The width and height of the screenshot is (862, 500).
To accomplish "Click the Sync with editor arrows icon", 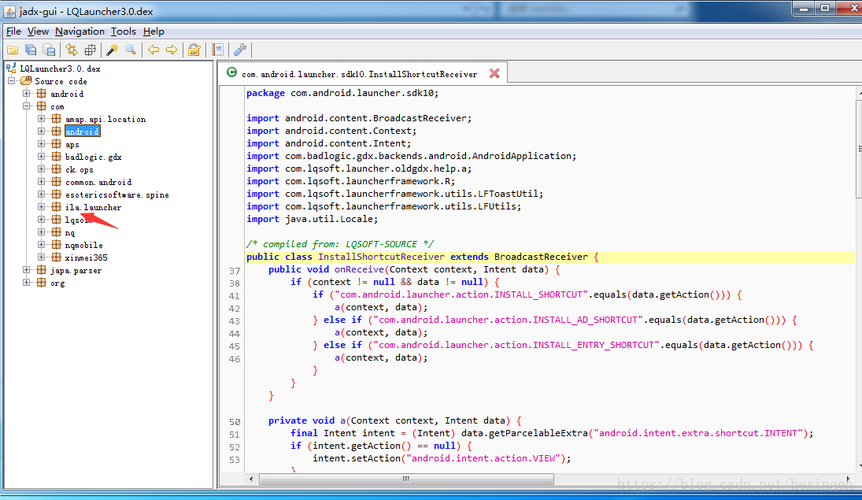I will (71, 50).
